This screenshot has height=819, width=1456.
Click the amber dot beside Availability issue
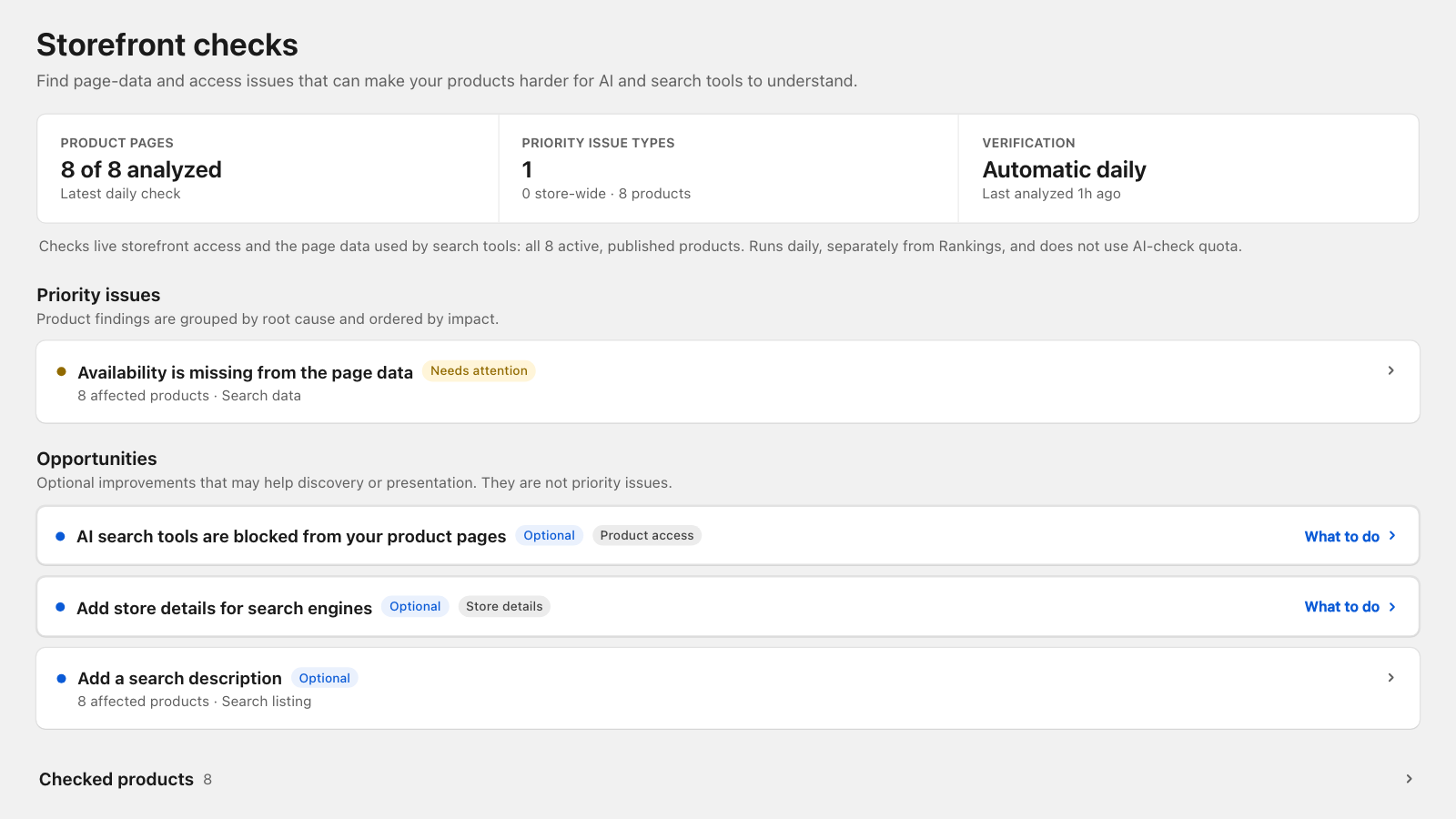click(62, 371)
